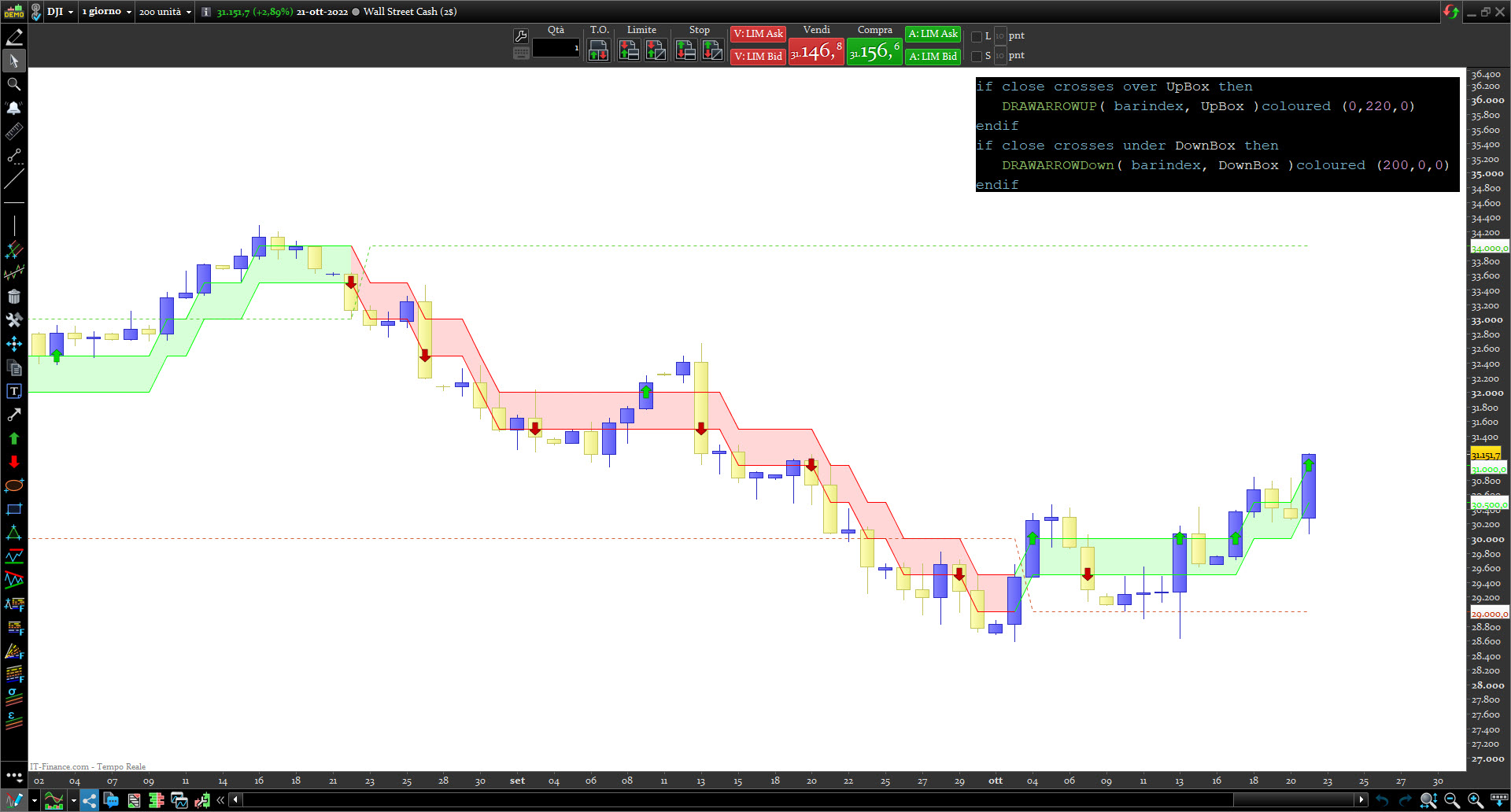The image size is (1511, 812).
Task: Select the green up arrow drawing tool
Action: click(x=14, y=438)
